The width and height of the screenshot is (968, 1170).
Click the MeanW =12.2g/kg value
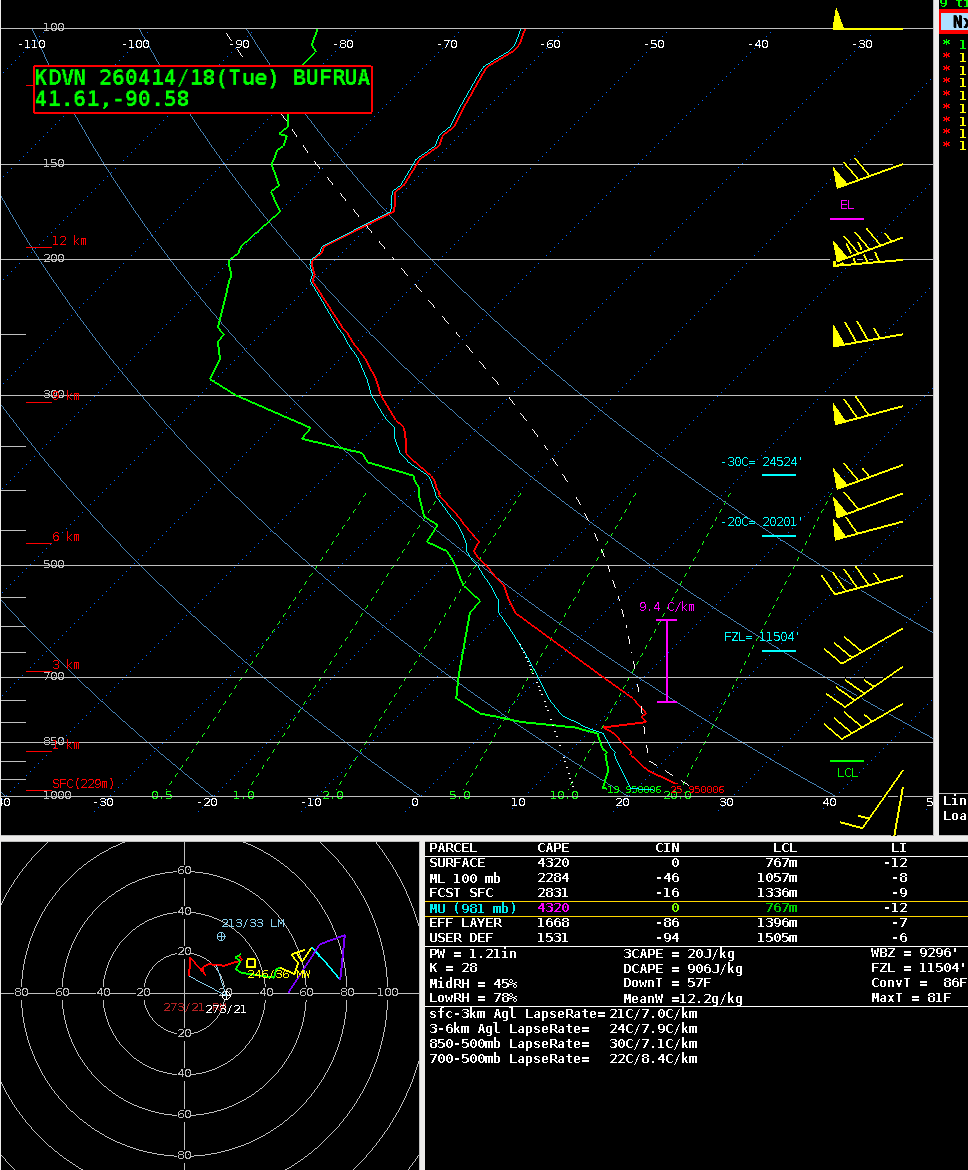682,998
